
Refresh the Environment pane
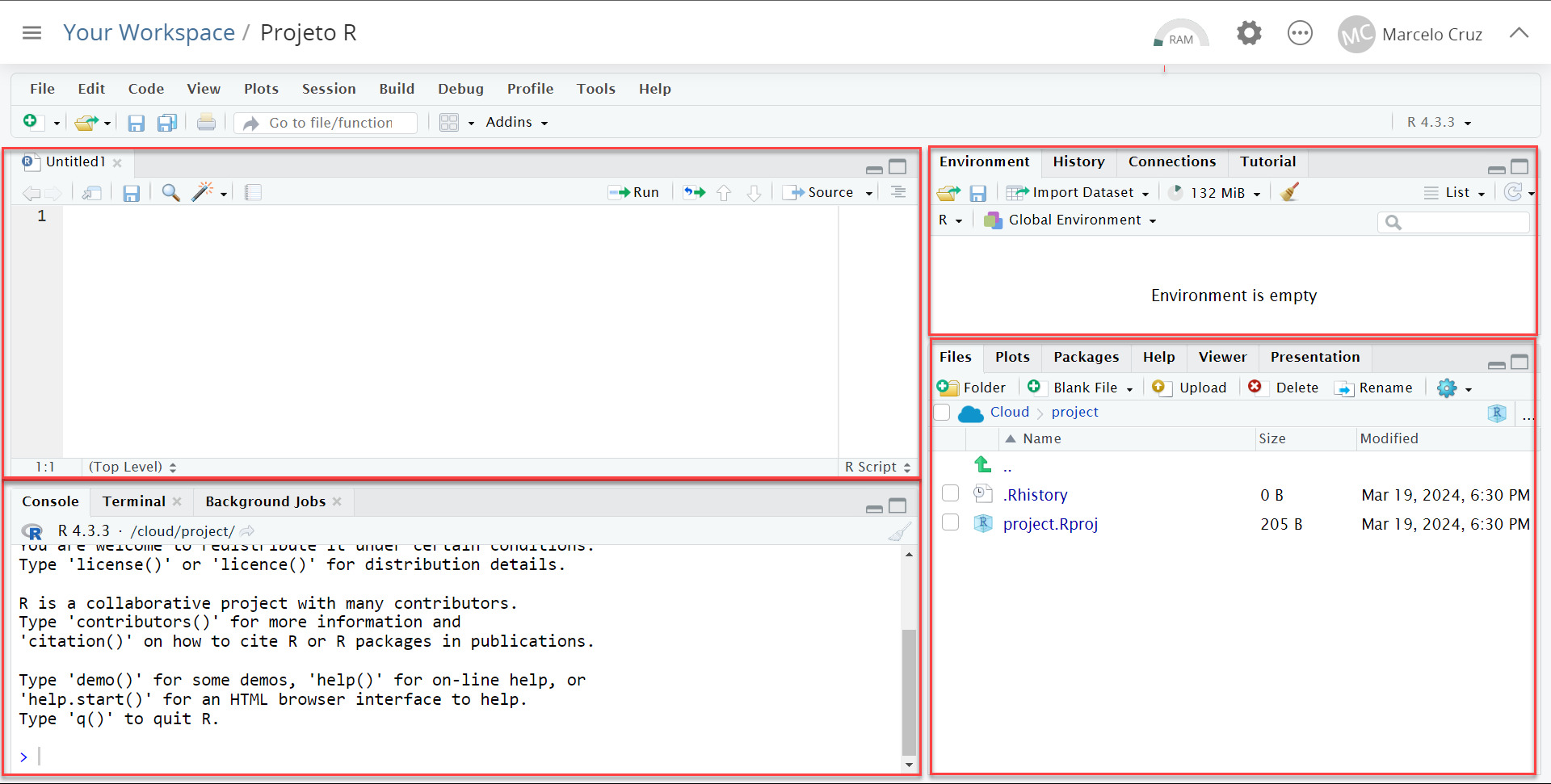click(x=1513, y=192)
